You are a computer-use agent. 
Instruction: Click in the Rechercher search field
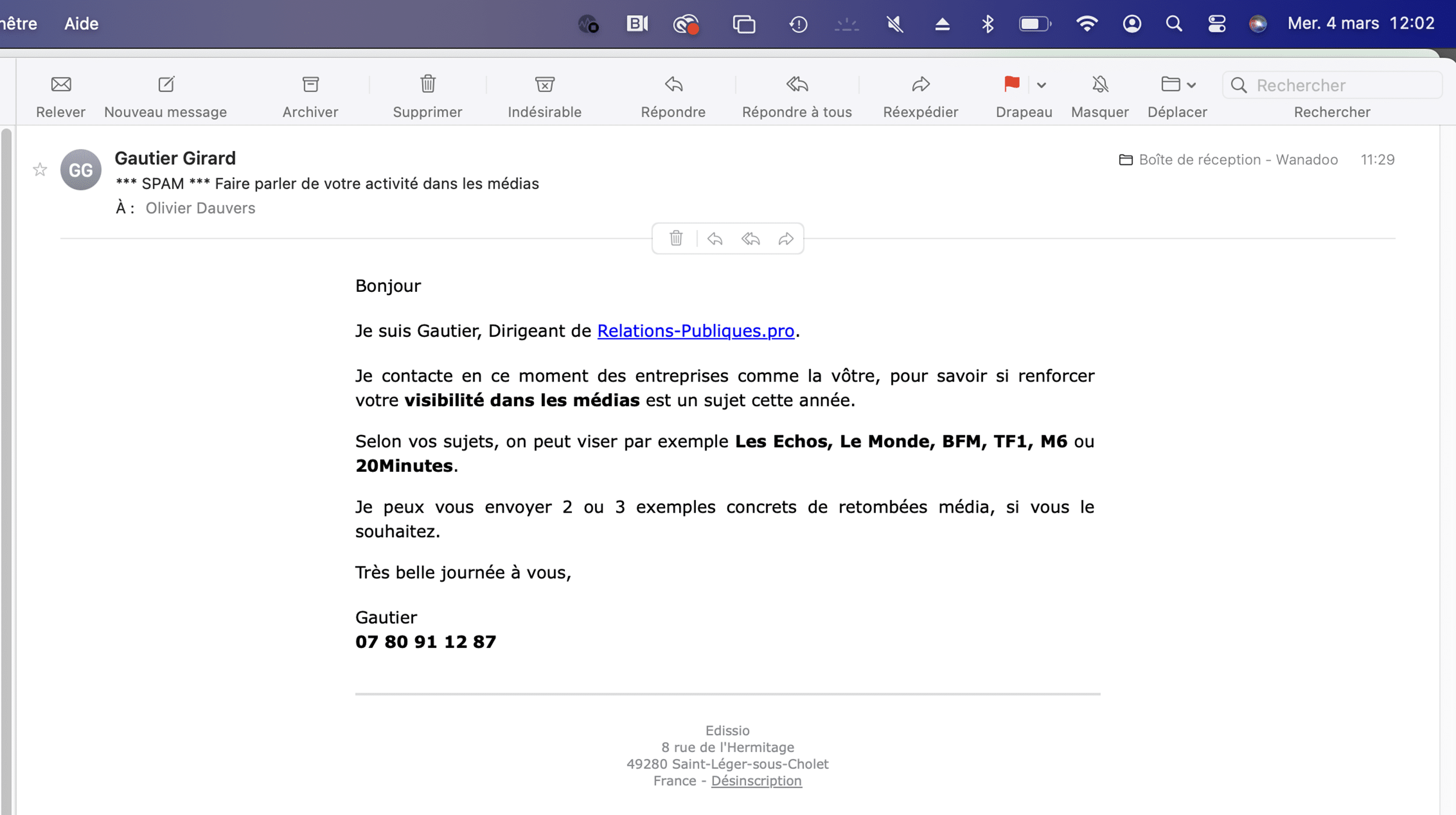(x=1340, y=85)
